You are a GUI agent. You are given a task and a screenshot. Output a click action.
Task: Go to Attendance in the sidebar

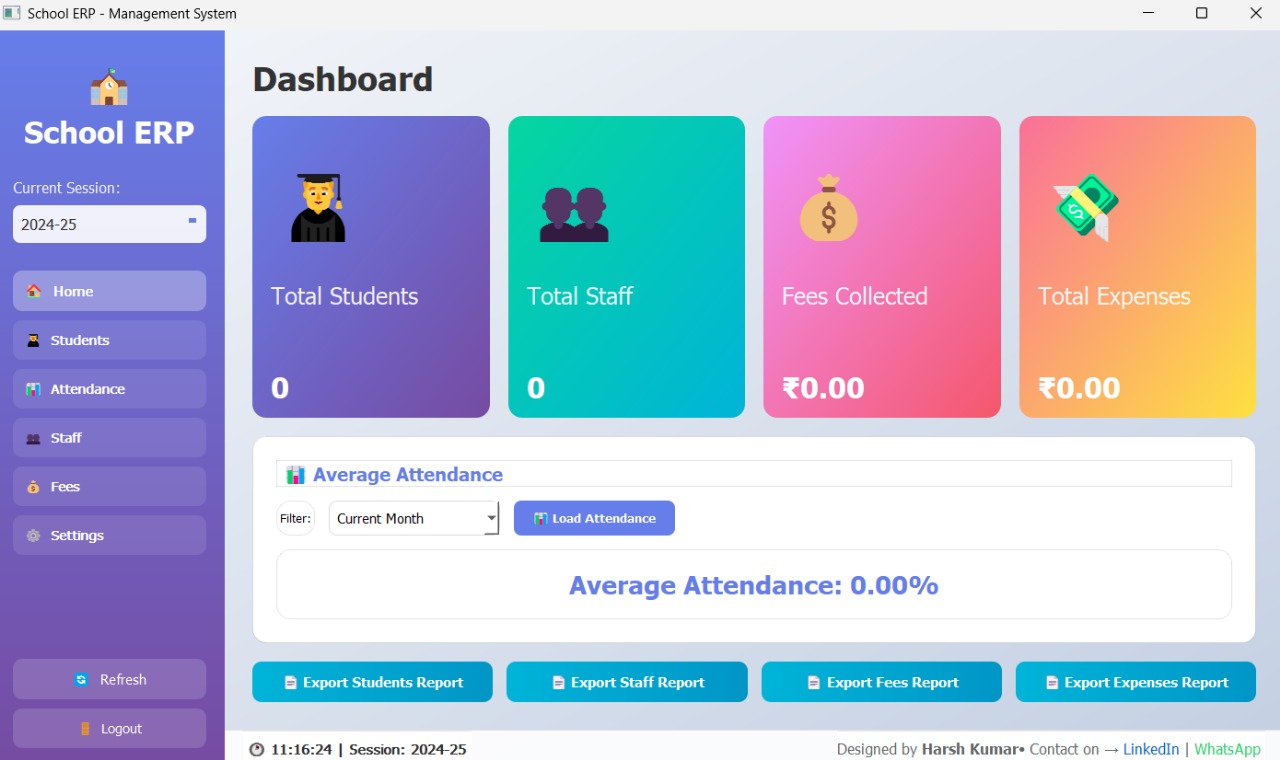109,389
